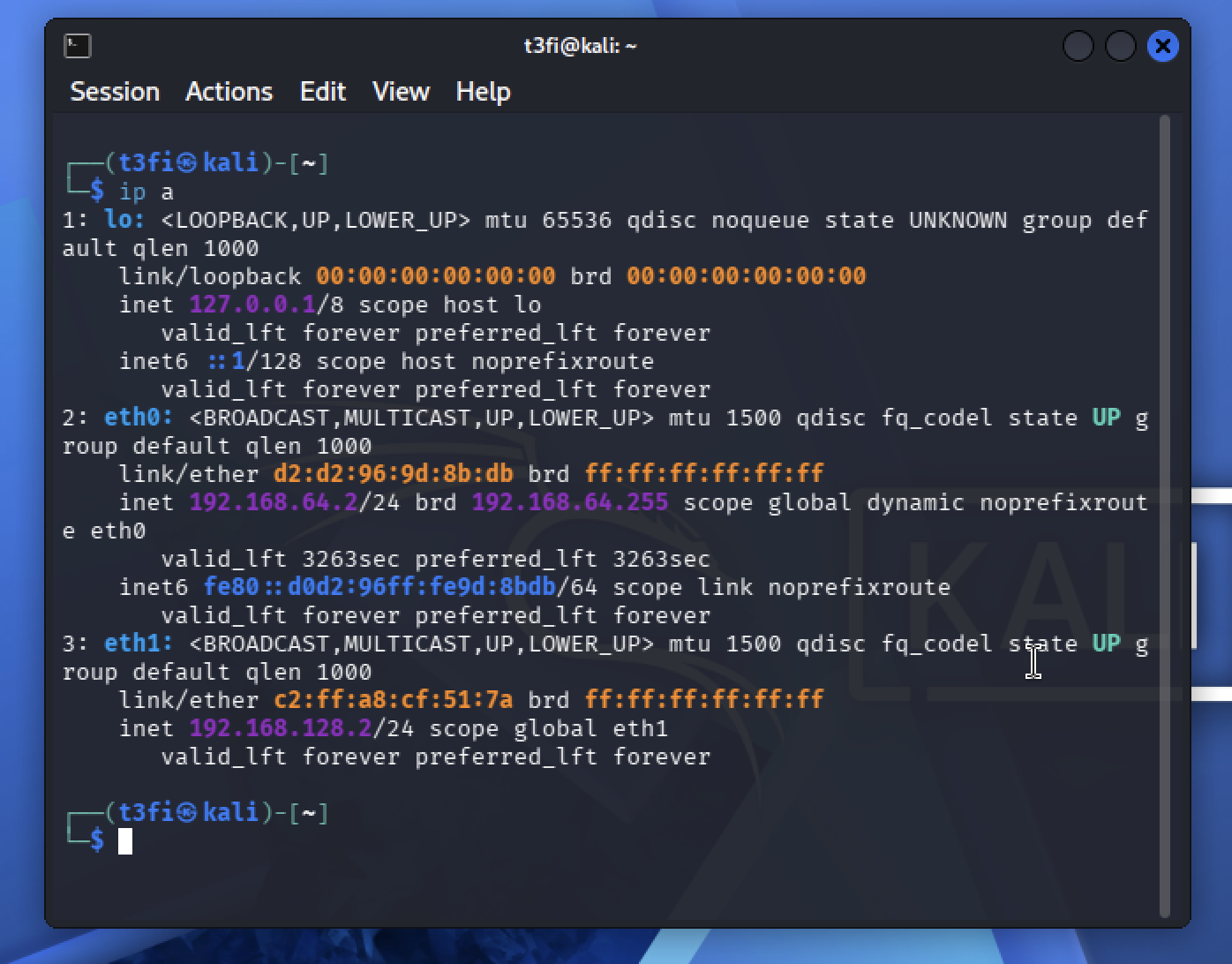Viewport: 1232px width, 964px height.
Task: Close the terminal with the blue X
Action: tap(1163, 46)
